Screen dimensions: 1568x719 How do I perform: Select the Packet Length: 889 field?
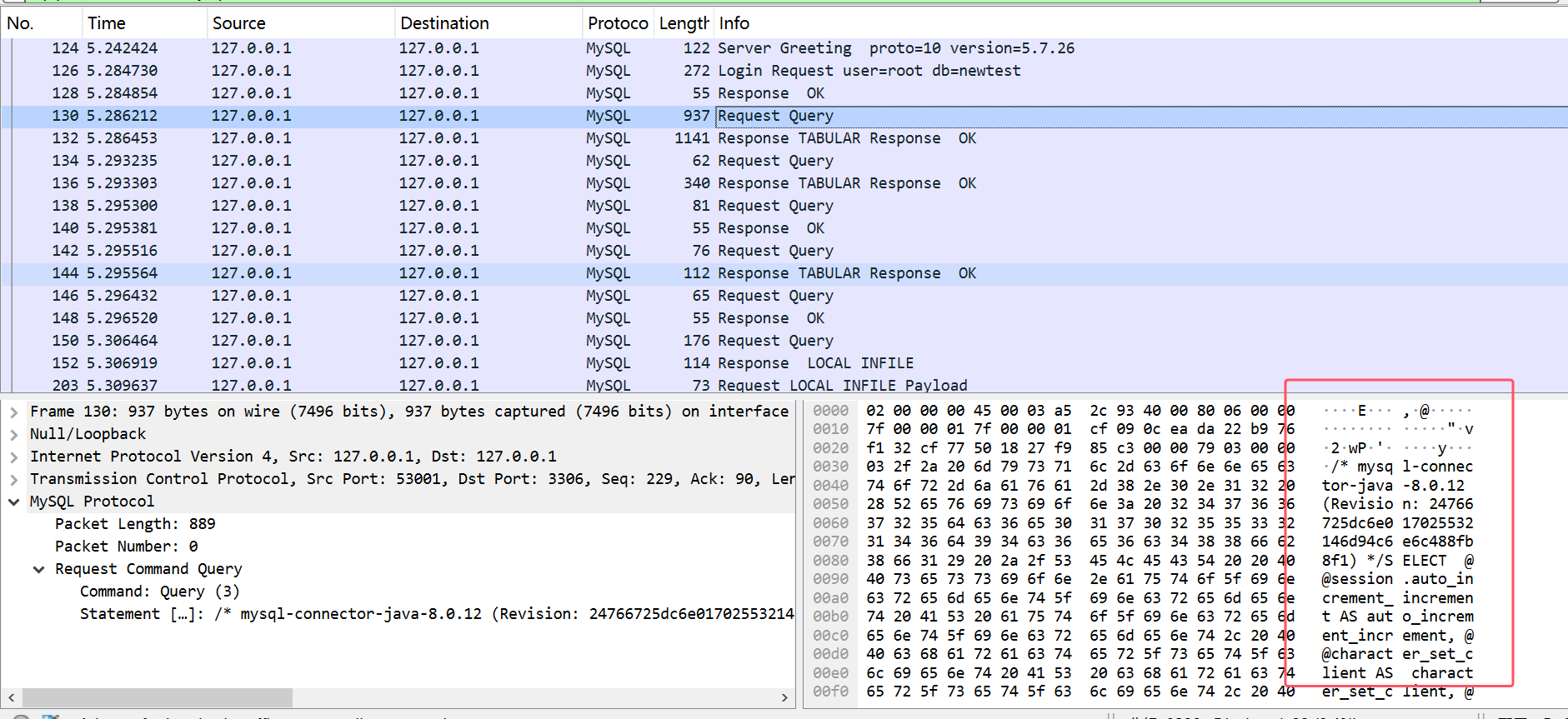click(135, 524)
